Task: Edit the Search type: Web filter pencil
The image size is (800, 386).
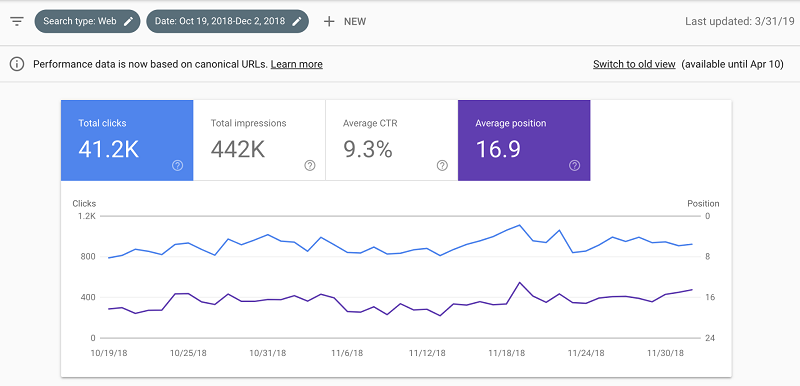Action: click(x=129, y=21)
